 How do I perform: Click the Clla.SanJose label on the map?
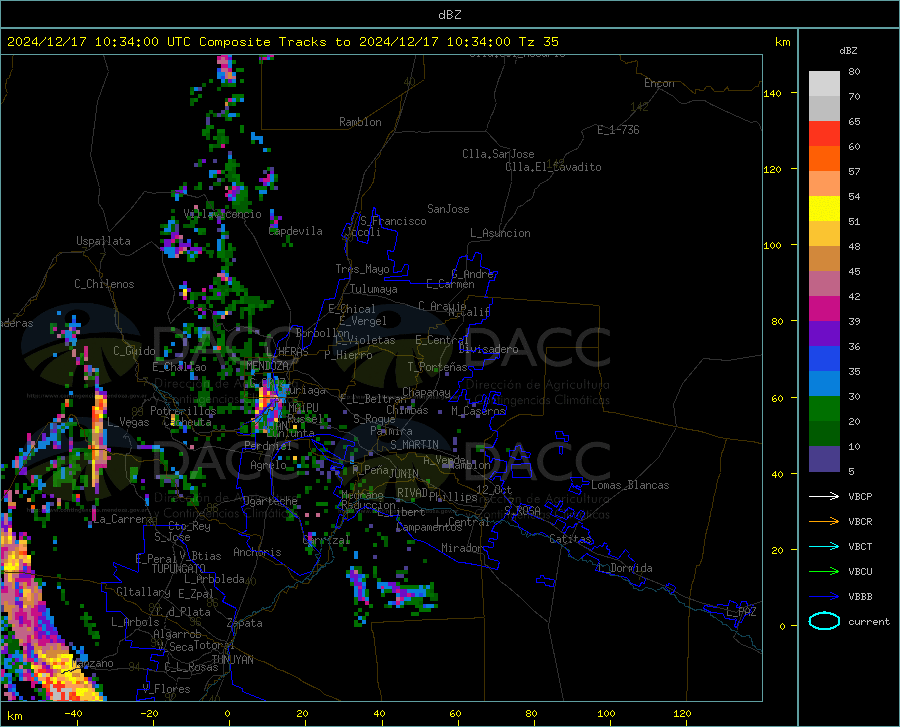[498, 154]
